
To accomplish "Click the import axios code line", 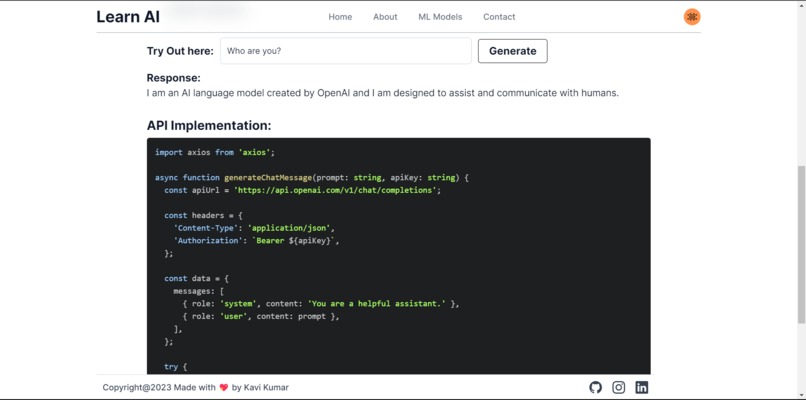I will (x=215, y=152).
